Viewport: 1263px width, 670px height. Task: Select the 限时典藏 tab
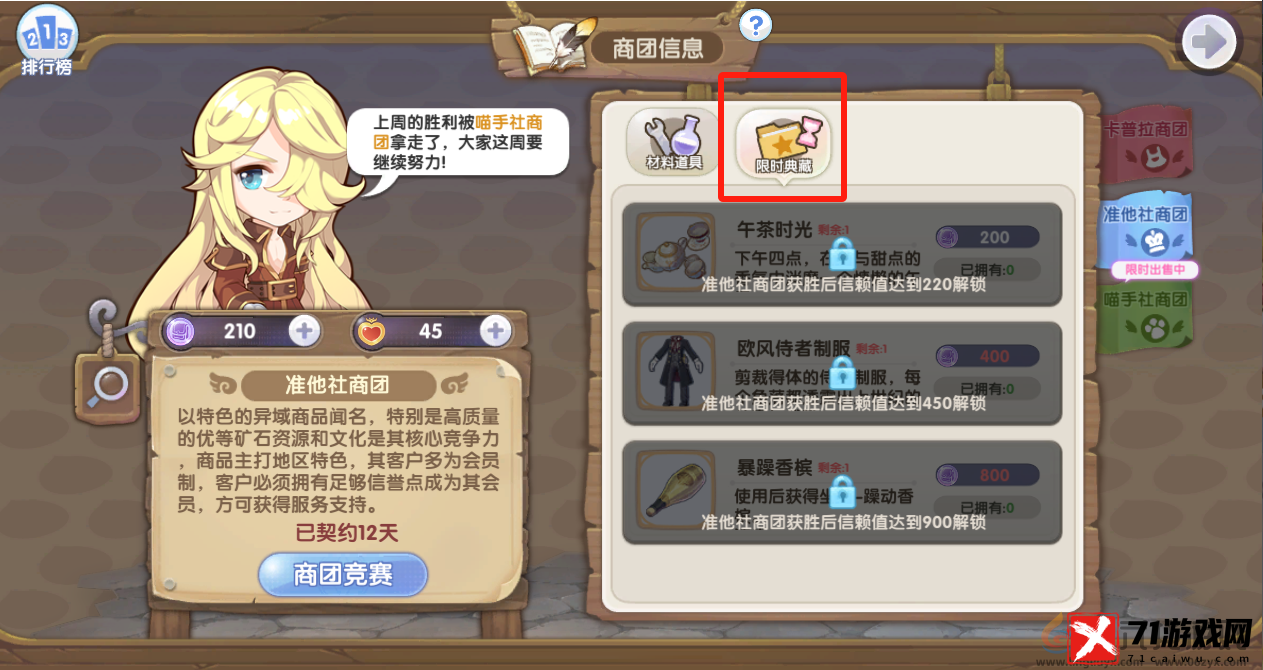click(x=783, y=144)
